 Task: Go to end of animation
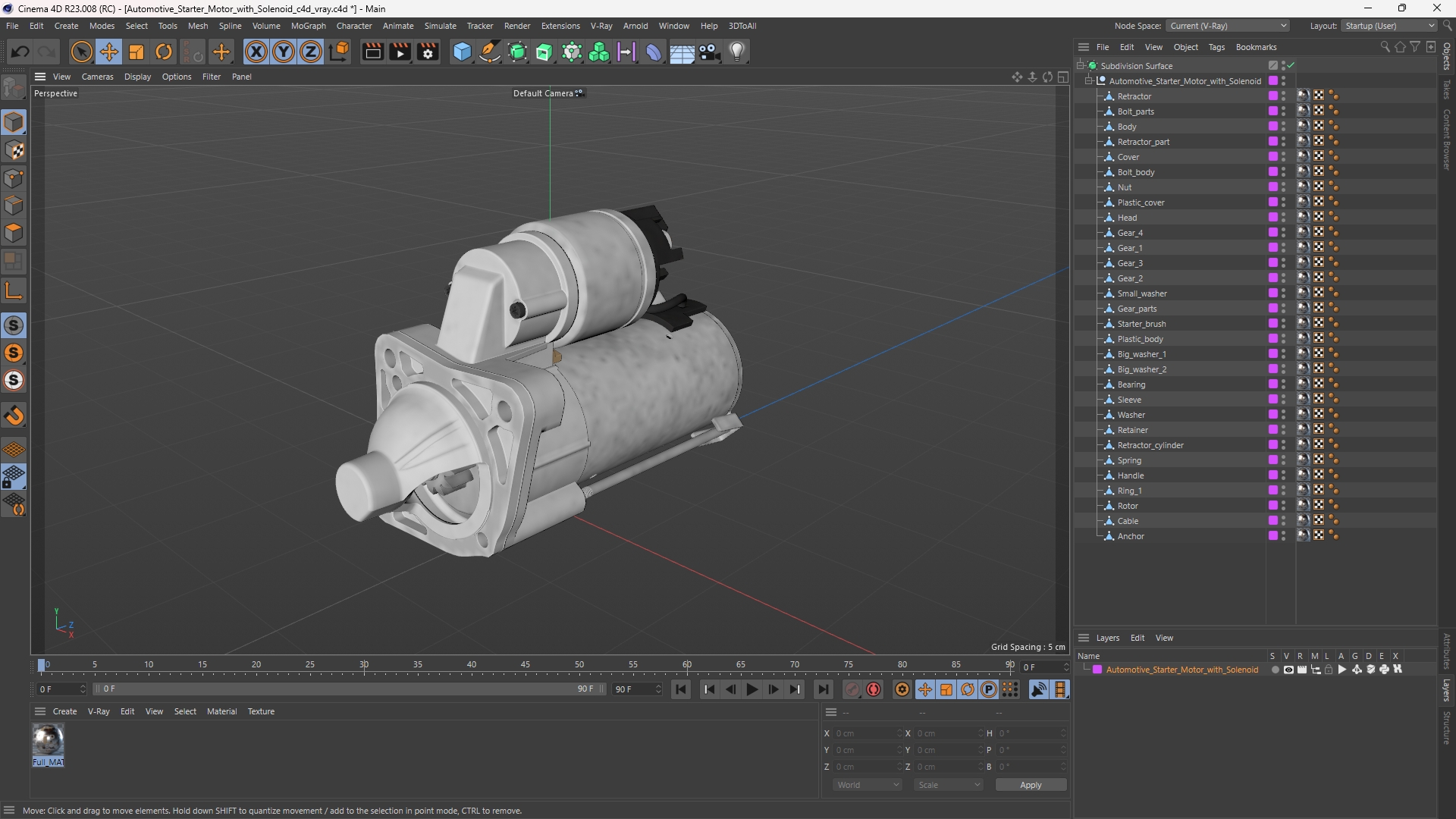pyautogui.click(x=823, y=689)
